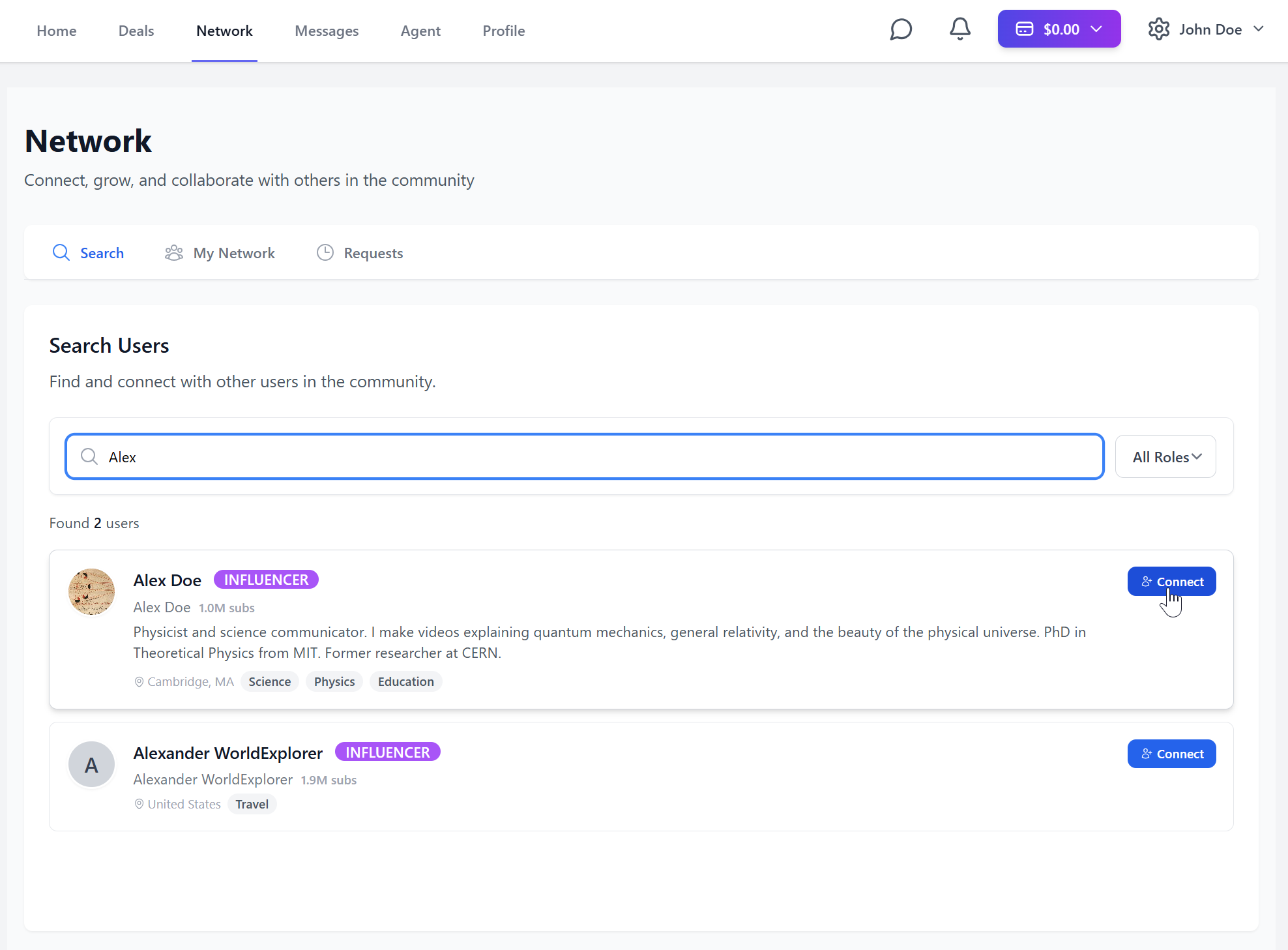Open the Profile nav item

pyautogui.click(x=504, y=31)
